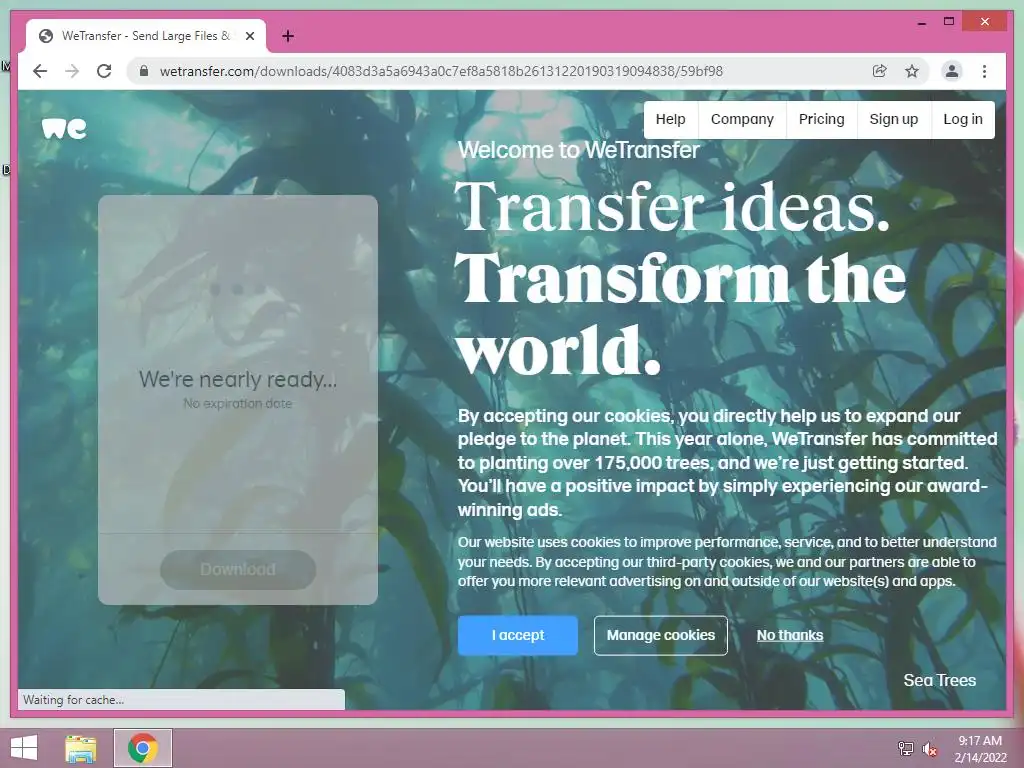Maximize the Chrome window

tap(949, 22)
